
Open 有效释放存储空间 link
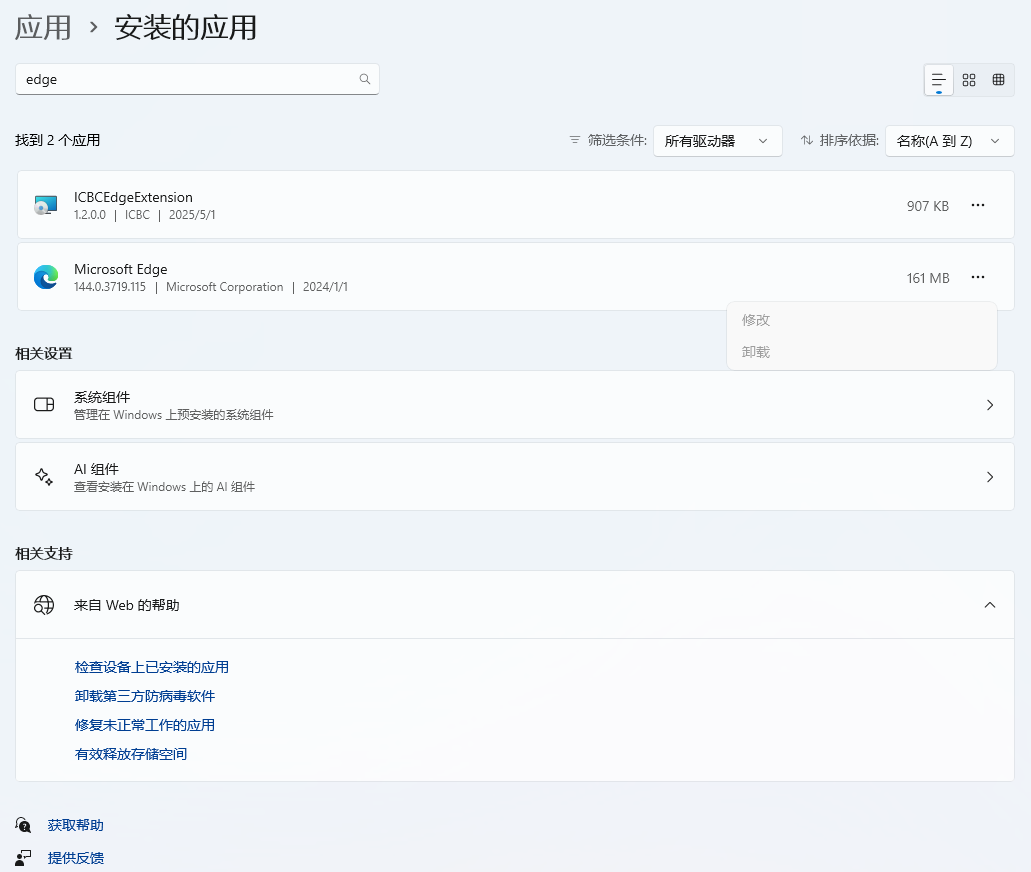coord(131,754)
